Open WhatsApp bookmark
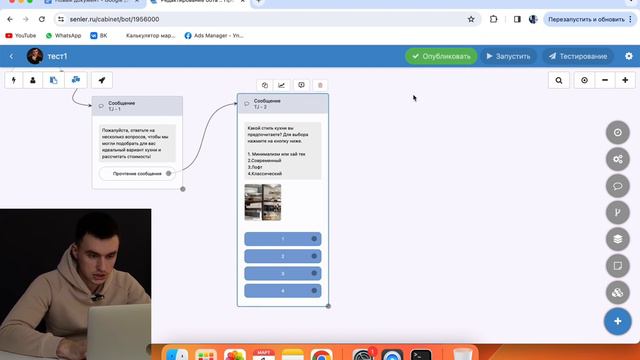 tap(64, 36)
